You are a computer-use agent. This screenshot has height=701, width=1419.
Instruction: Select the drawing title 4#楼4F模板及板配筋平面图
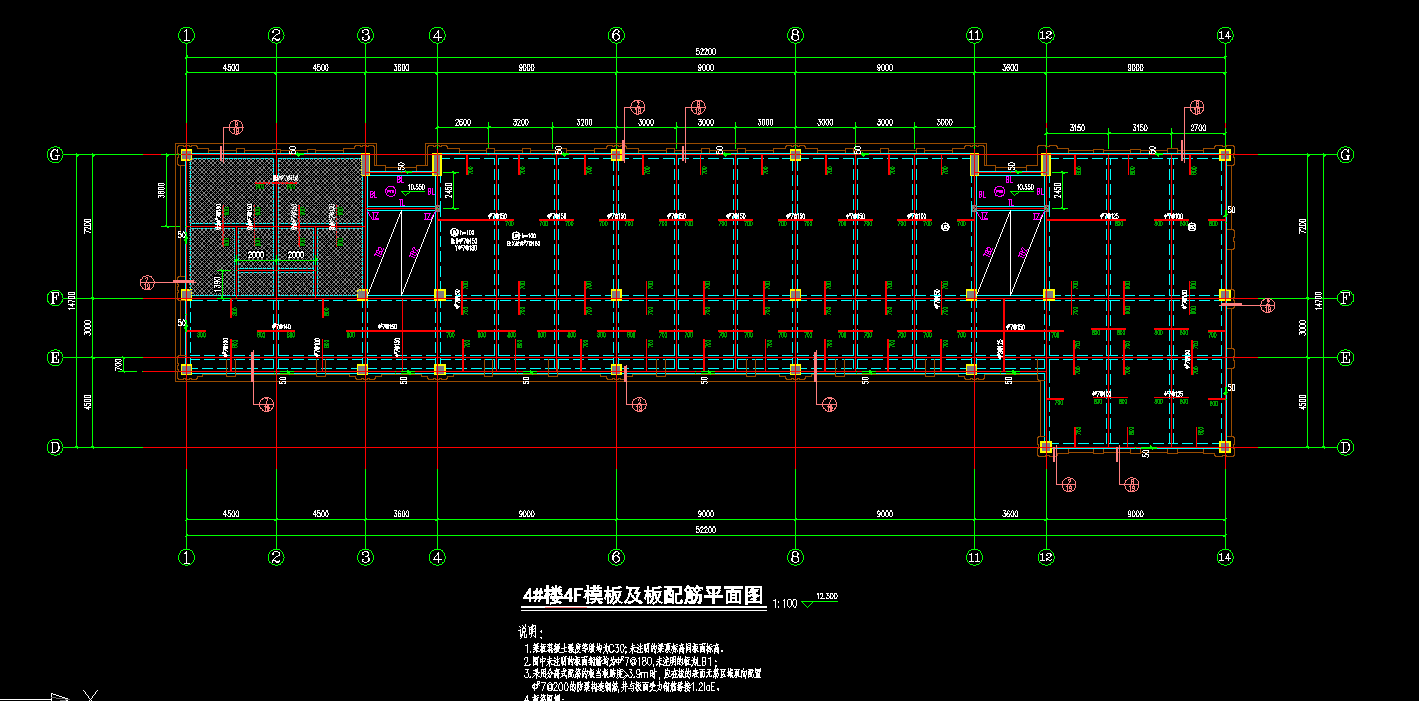pyautogui.click(x=643, y=596)
